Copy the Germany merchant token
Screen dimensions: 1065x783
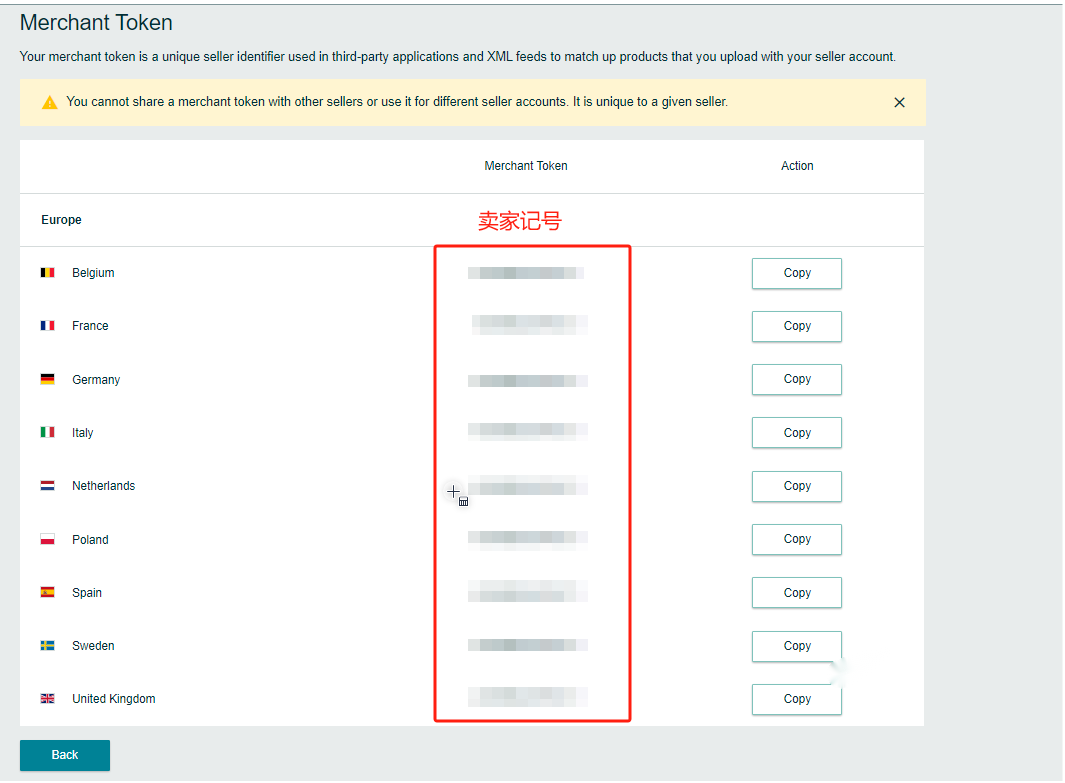tap(796, 379)
